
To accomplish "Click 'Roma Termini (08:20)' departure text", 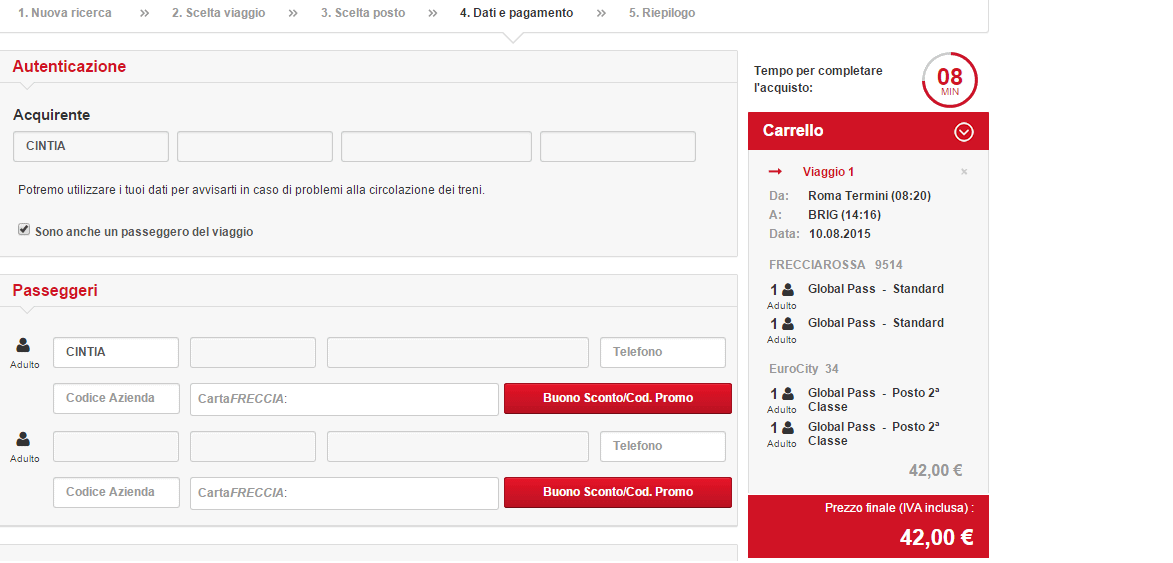I will [869, 196].
